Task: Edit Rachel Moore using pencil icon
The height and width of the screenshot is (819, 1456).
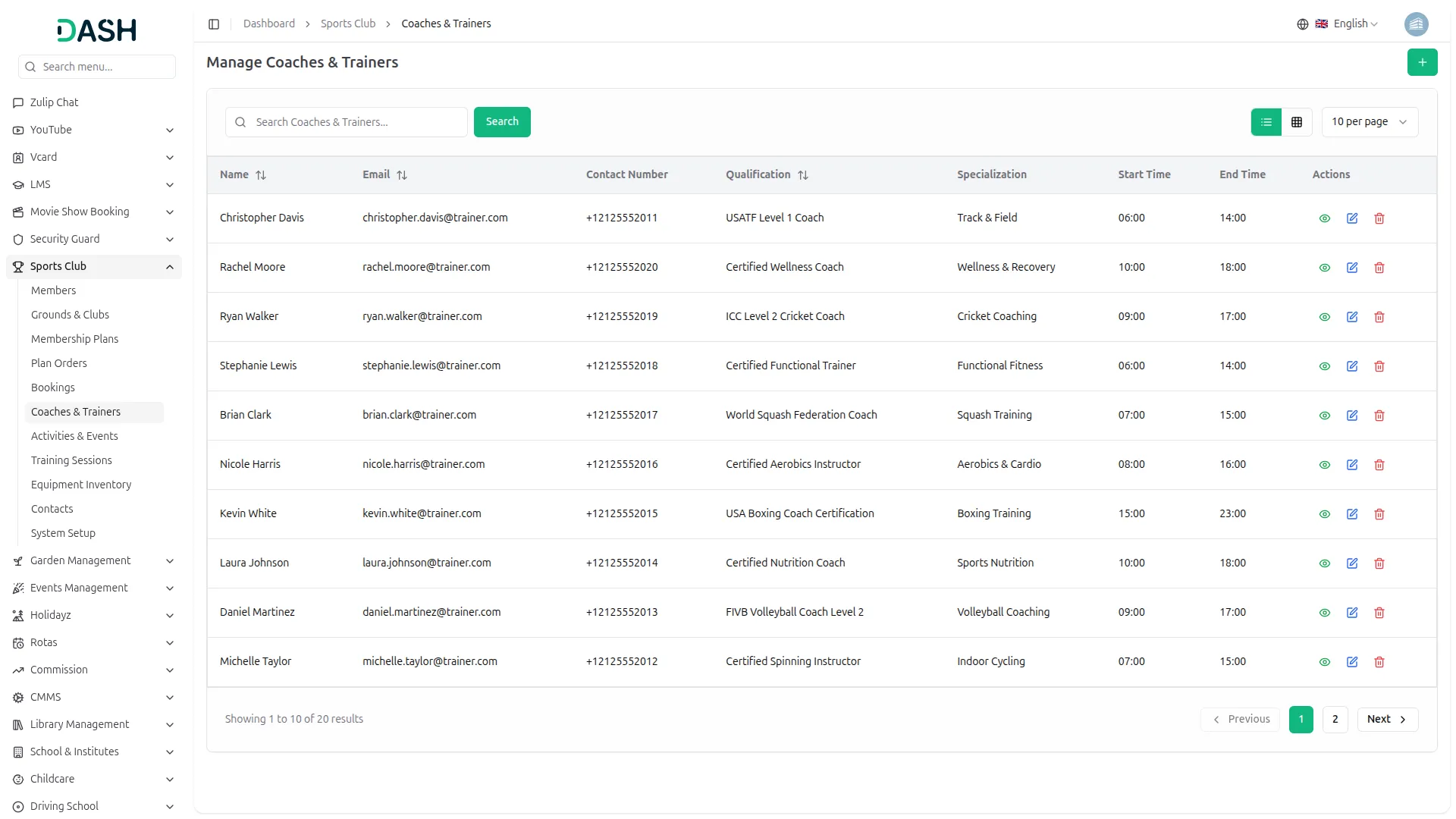Action: point(1352,268)
